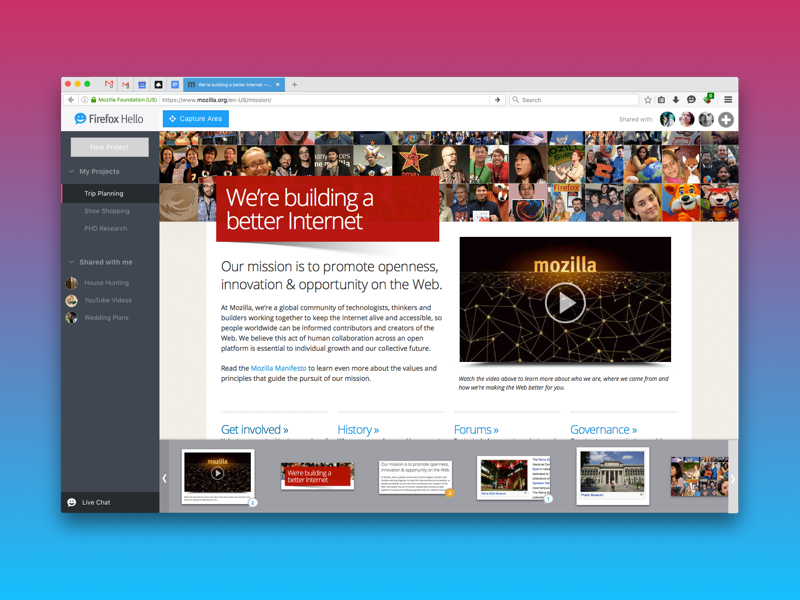
Task: Click the Wedding Plans avatar icon
Action: click(71, 317)
